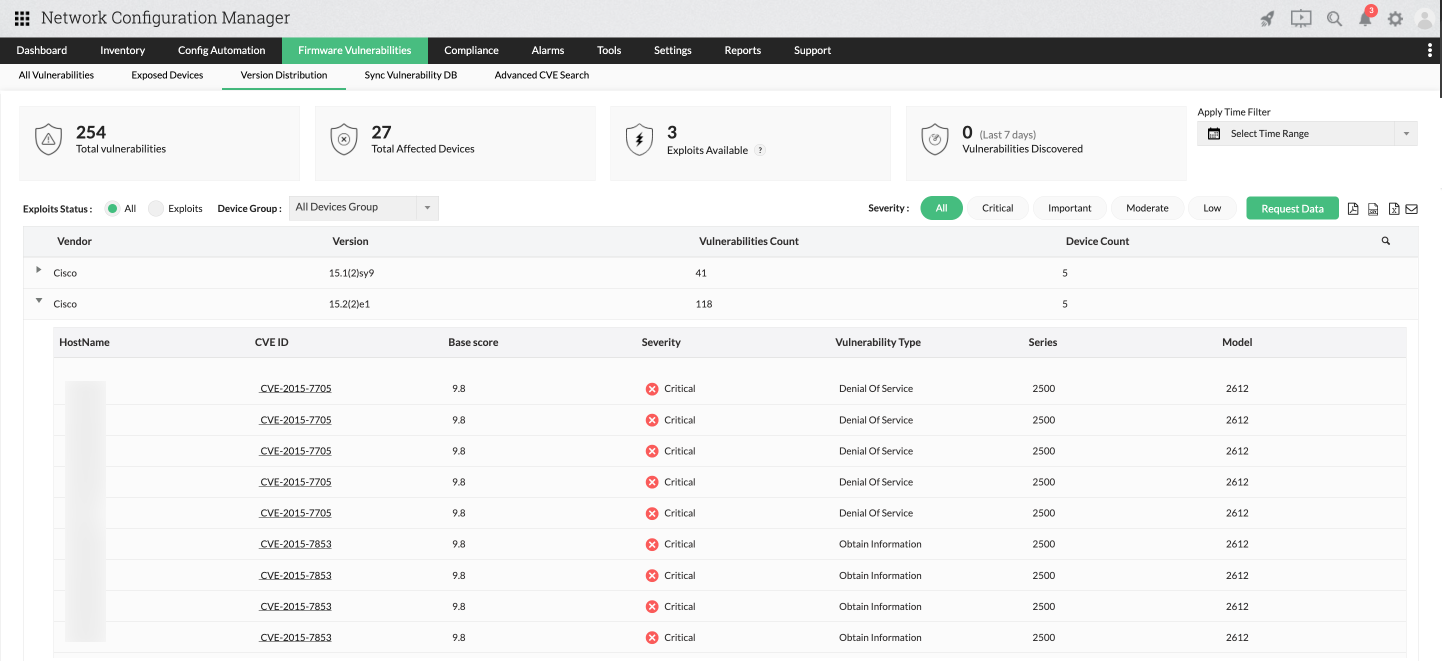Go to the Compliance menu tab
1442x661 pixels.
tap(471, 50)
